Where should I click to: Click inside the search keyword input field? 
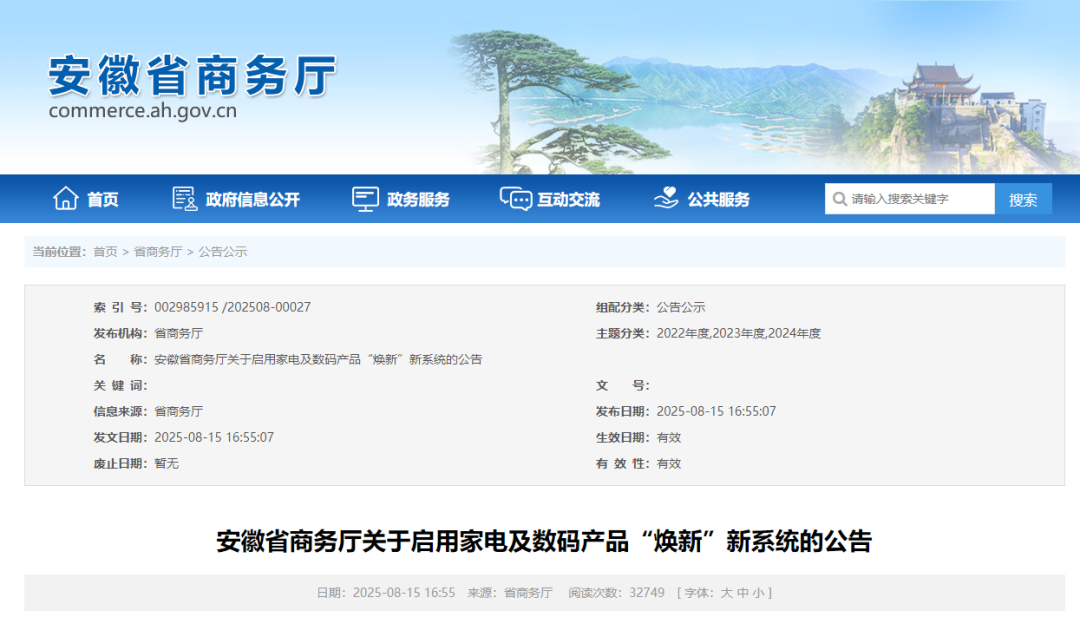(x=910, y=198)
